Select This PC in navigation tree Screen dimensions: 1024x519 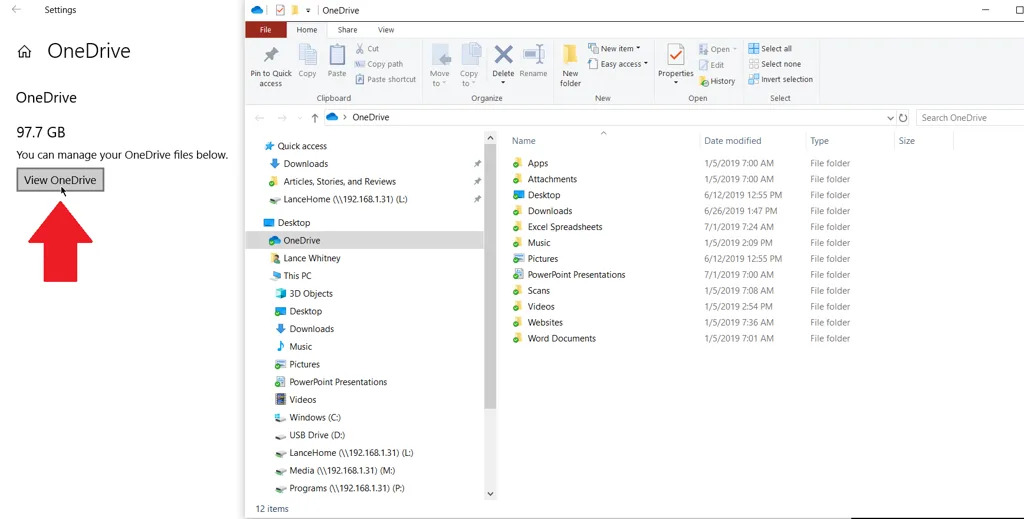click(x=297, y=276)
